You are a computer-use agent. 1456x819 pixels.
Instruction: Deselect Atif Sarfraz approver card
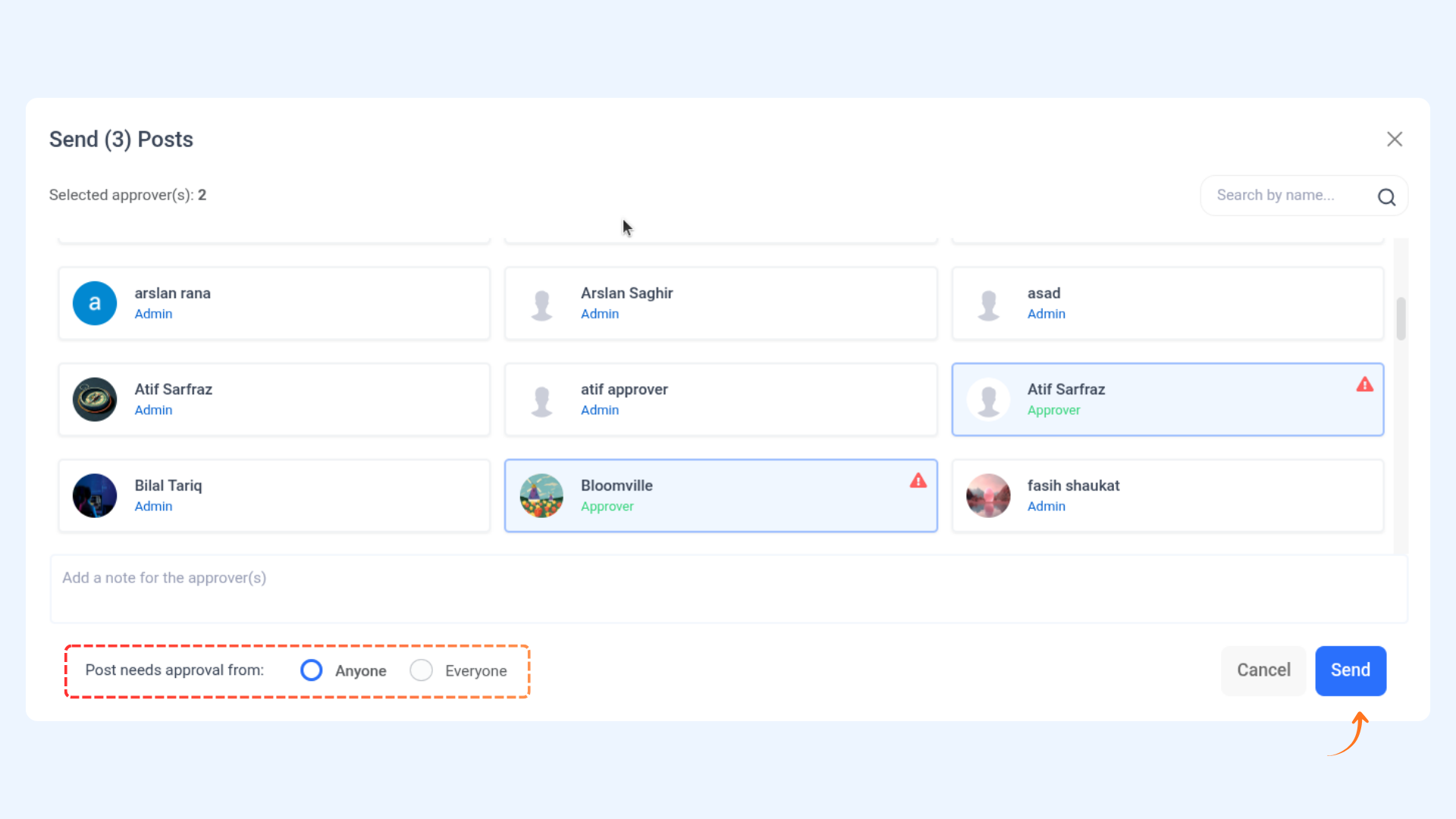tap(1167, 400)
